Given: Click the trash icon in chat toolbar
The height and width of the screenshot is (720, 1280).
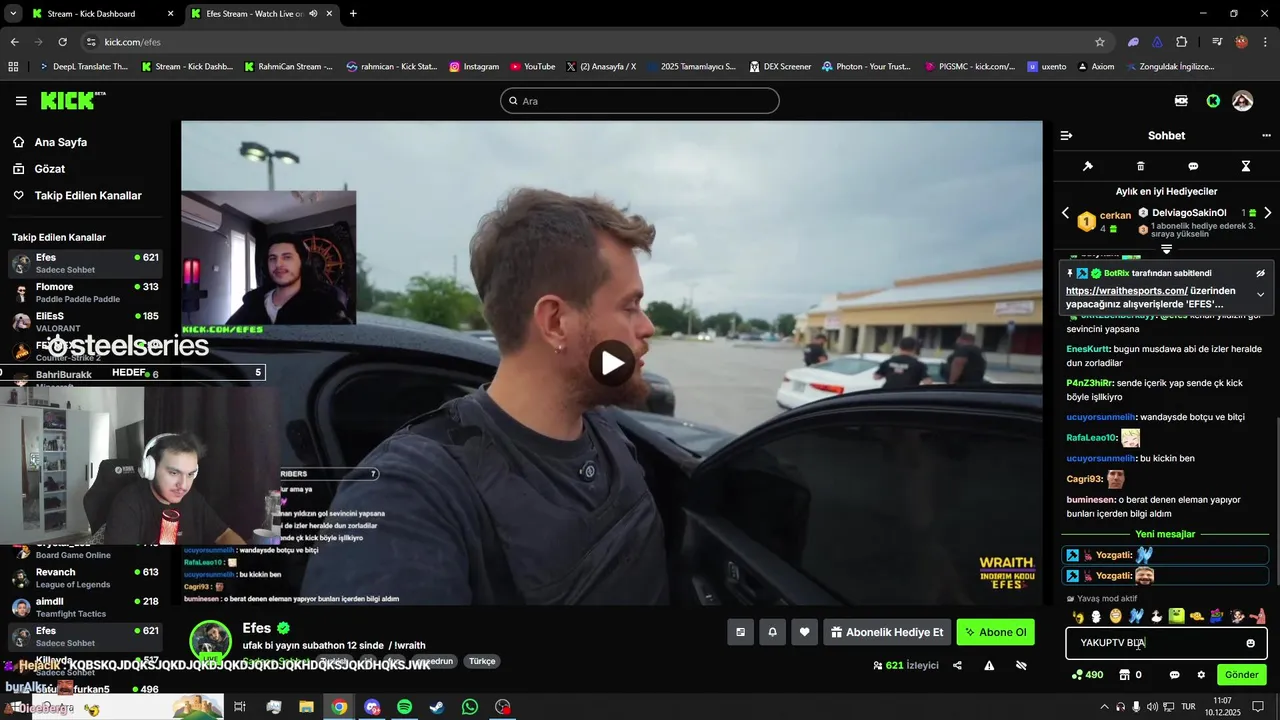Looking at the screenshot, I should point(1141,166).
